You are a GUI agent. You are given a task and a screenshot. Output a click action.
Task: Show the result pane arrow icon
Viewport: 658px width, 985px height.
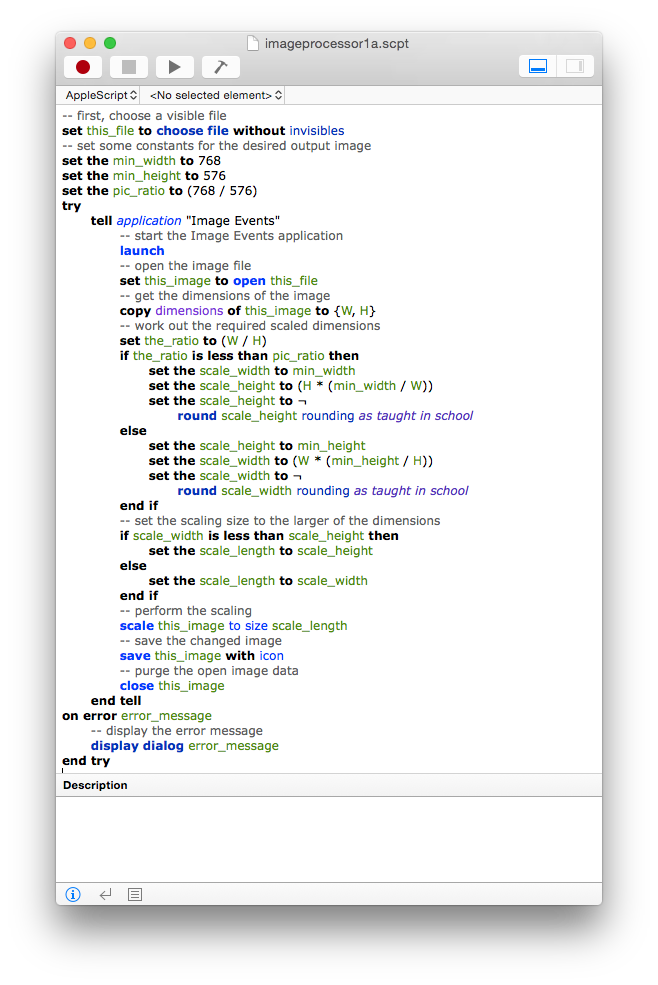click(105, 894)
